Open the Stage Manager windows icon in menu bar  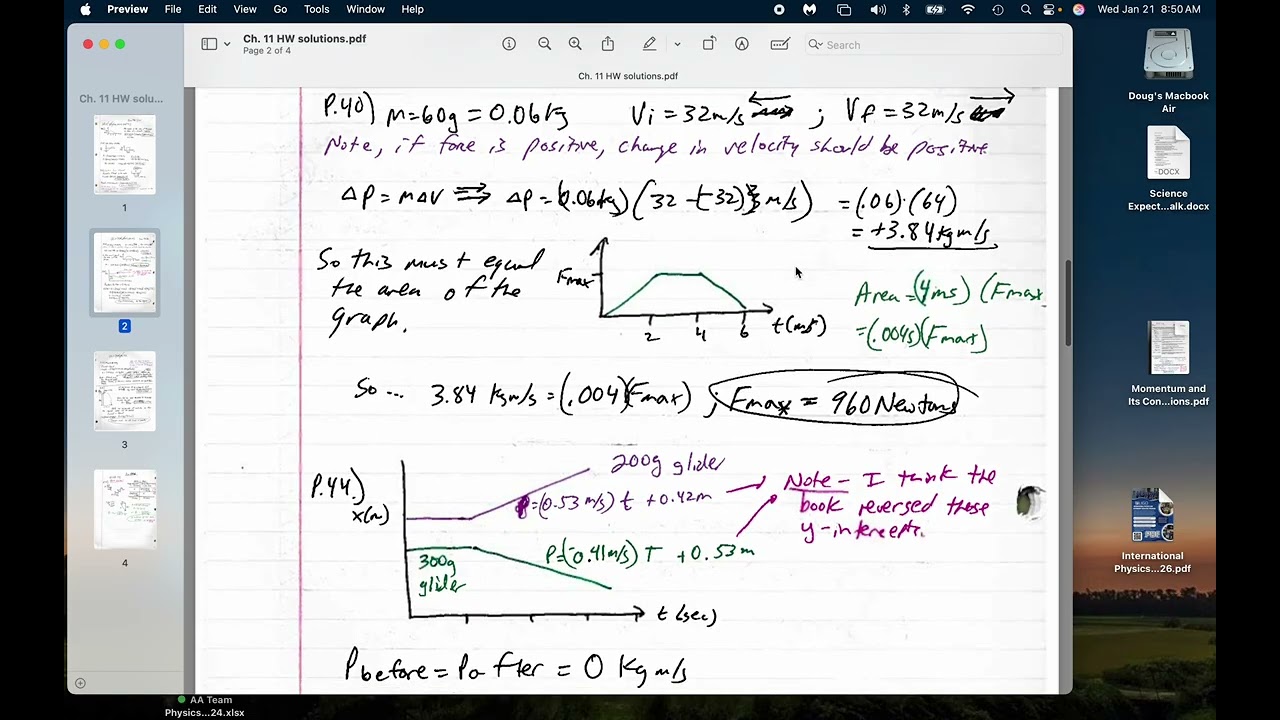[844, 9]
